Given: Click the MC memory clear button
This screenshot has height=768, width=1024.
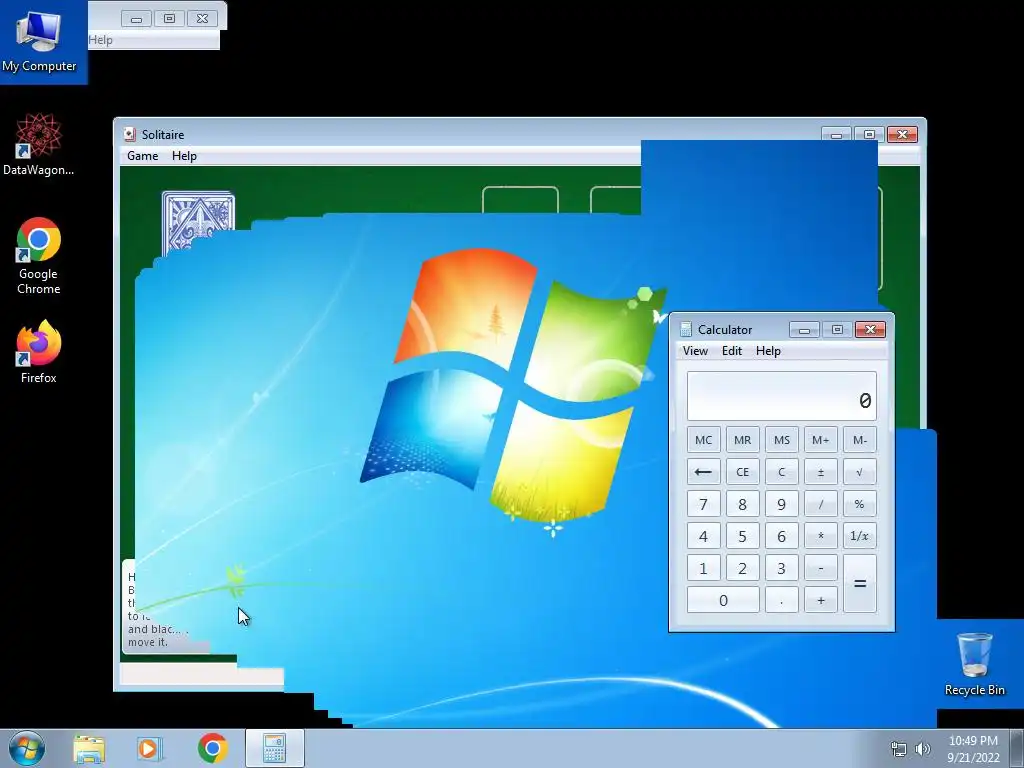Looking at the screenshot, I should (x=703, y=440).
